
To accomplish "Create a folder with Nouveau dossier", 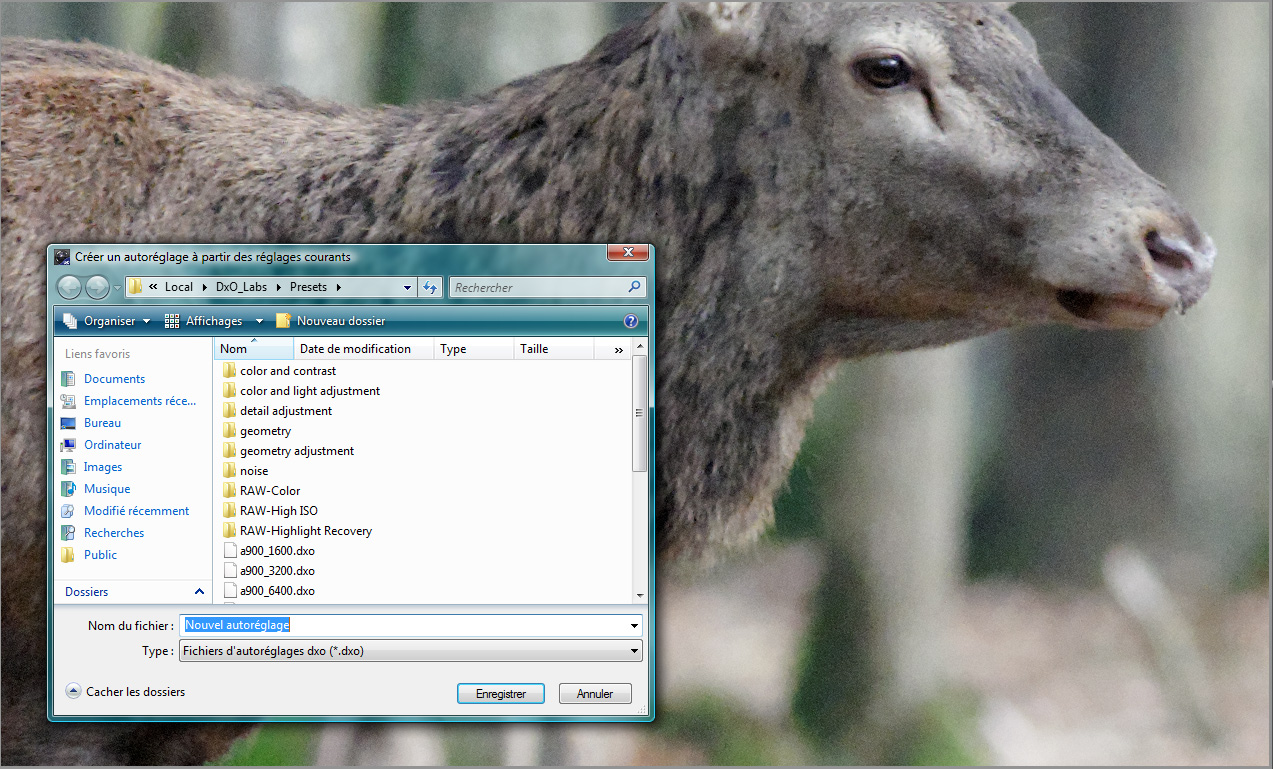I will (x=331, y=321).
